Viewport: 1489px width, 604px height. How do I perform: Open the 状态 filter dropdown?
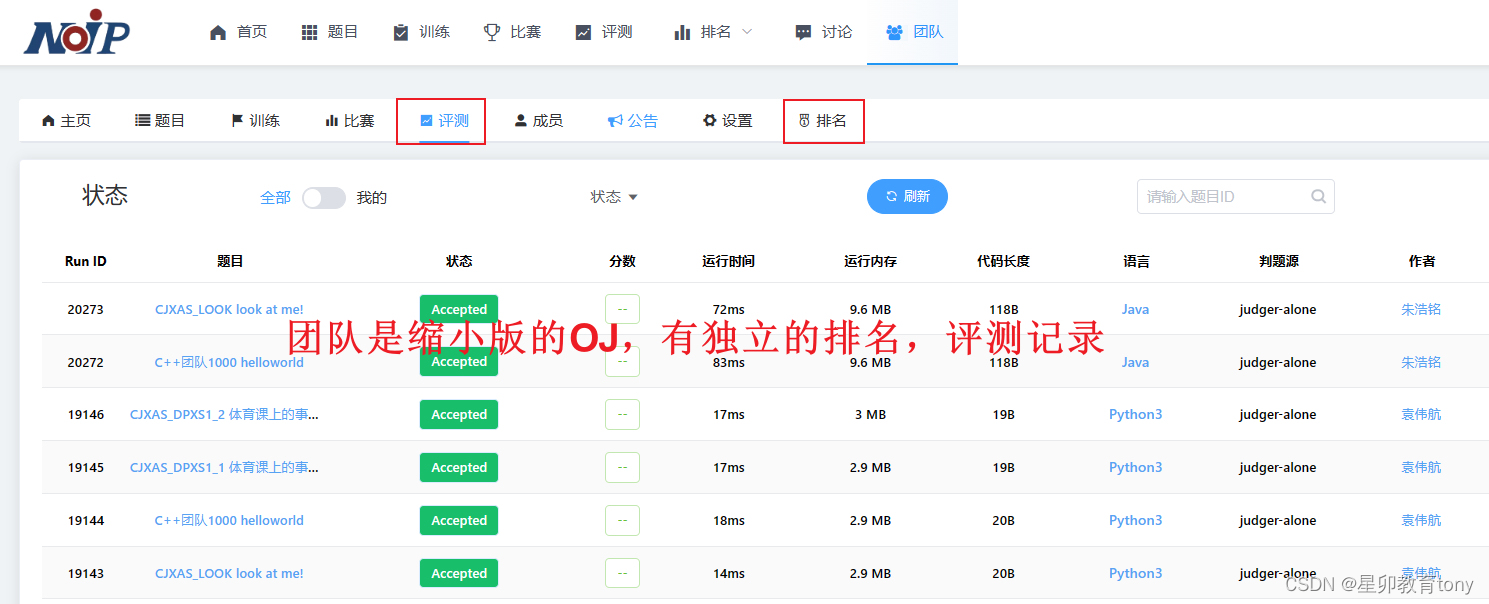pos(613,197)
